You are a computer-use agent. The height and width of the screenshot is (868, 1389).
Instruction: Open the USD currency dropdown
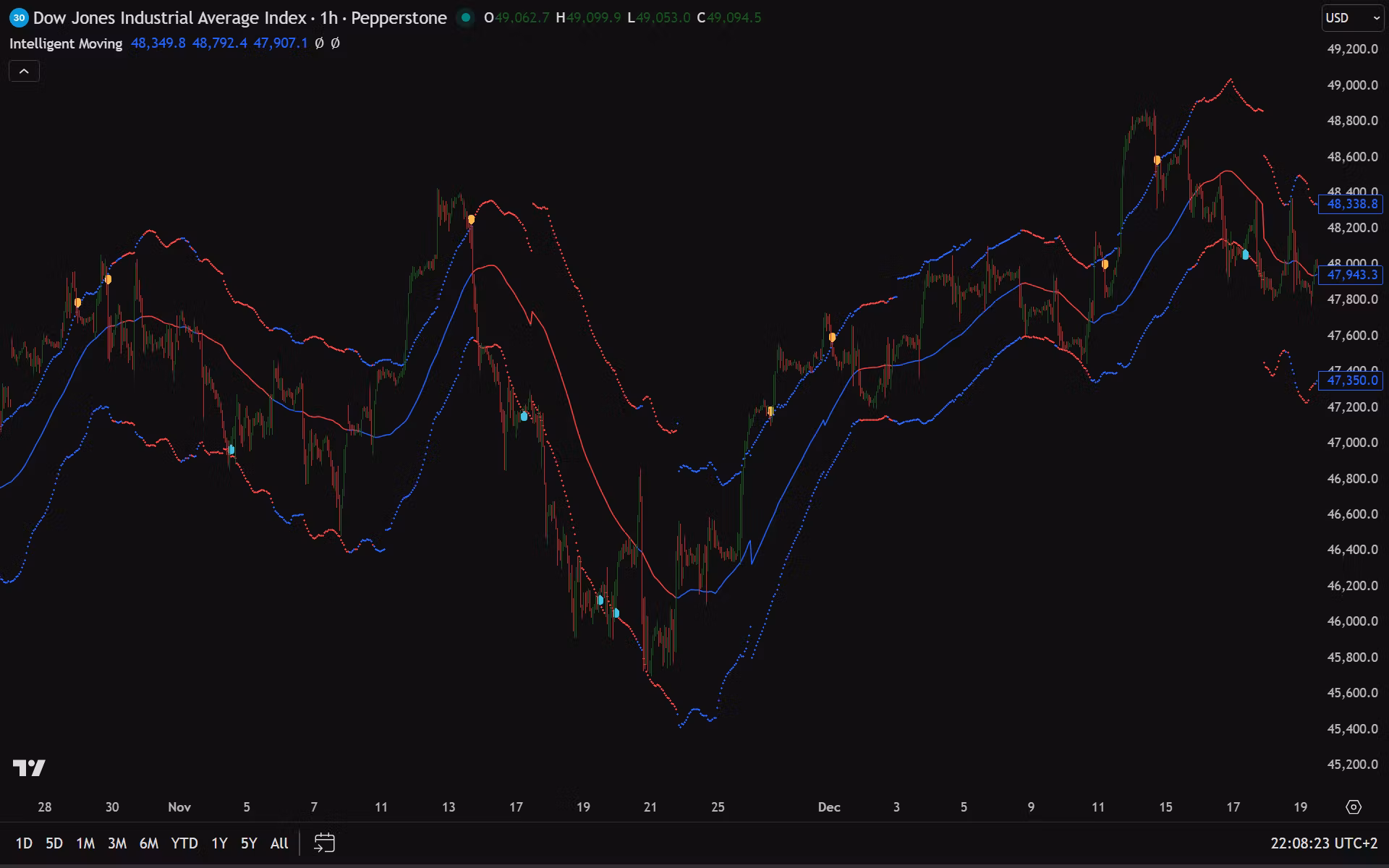click(x=1351, y=18)
